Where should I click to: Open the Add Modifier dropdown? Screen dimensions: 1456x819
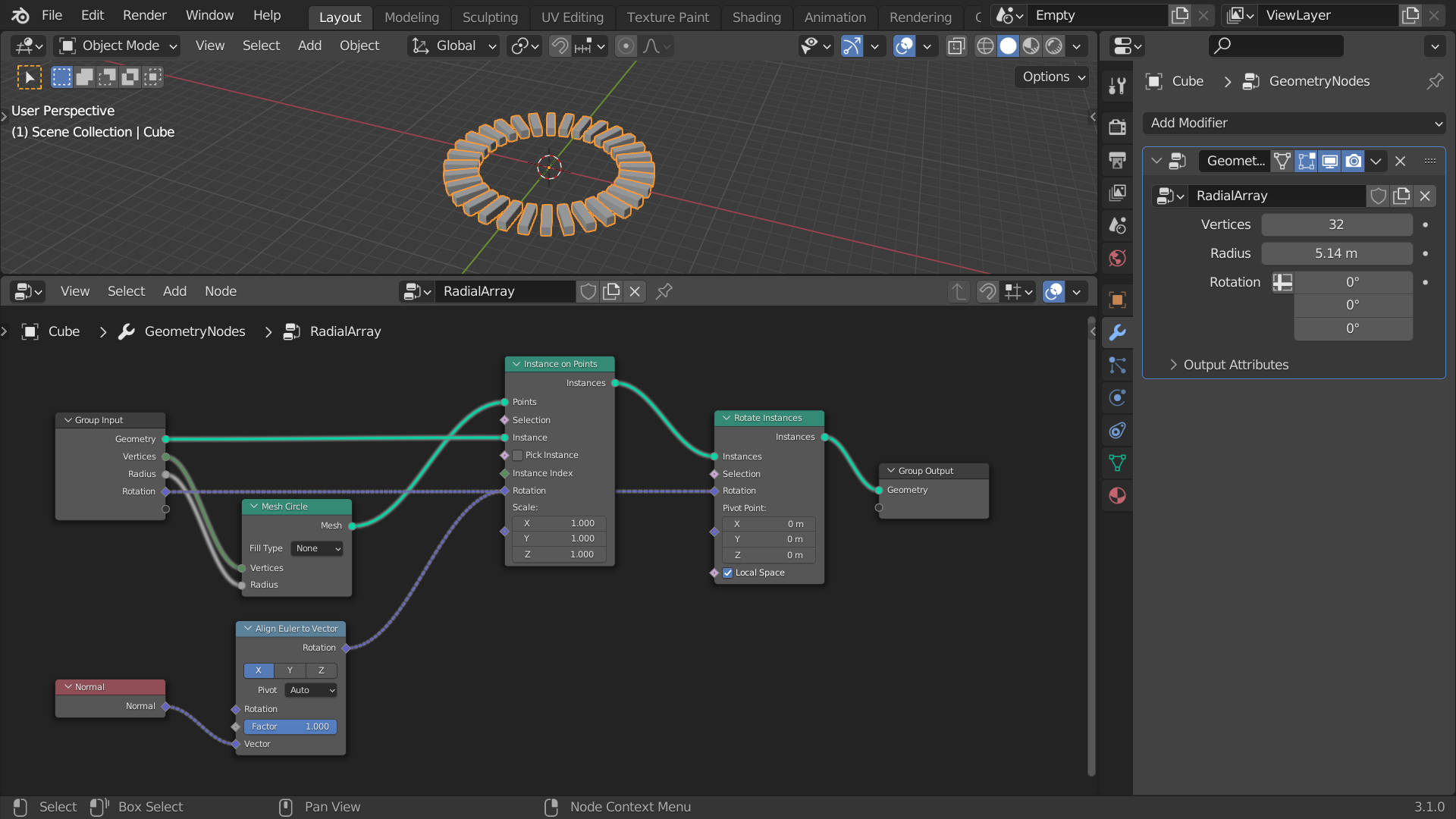[x=1294, y=123]
